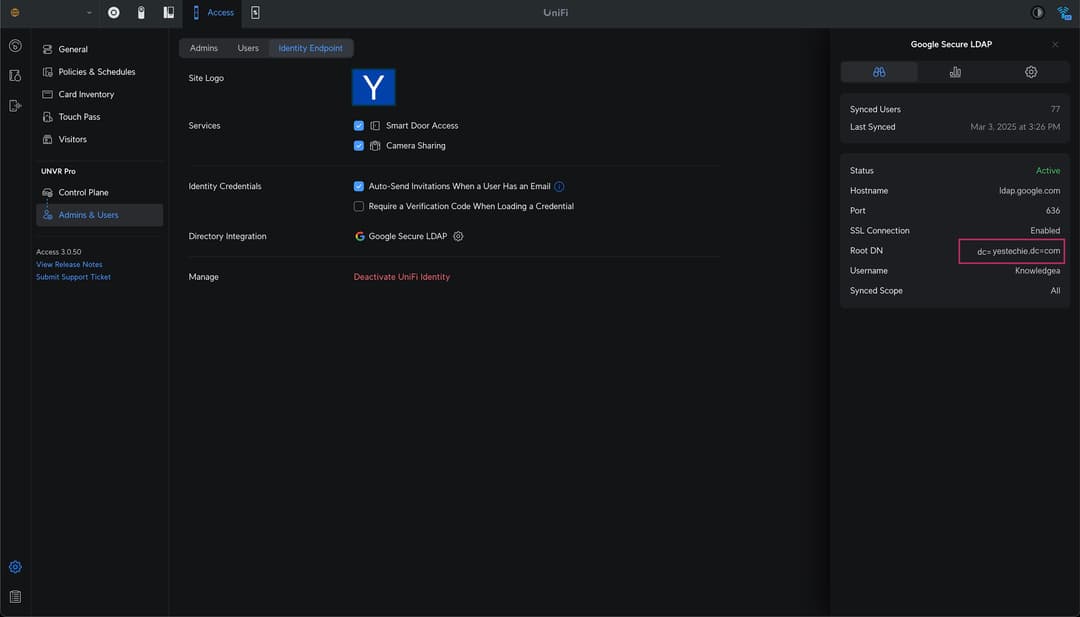Click the Camera Sharing icon
Image resolution: width=1080 pixels, height=617 pixels.
point(375,145)
